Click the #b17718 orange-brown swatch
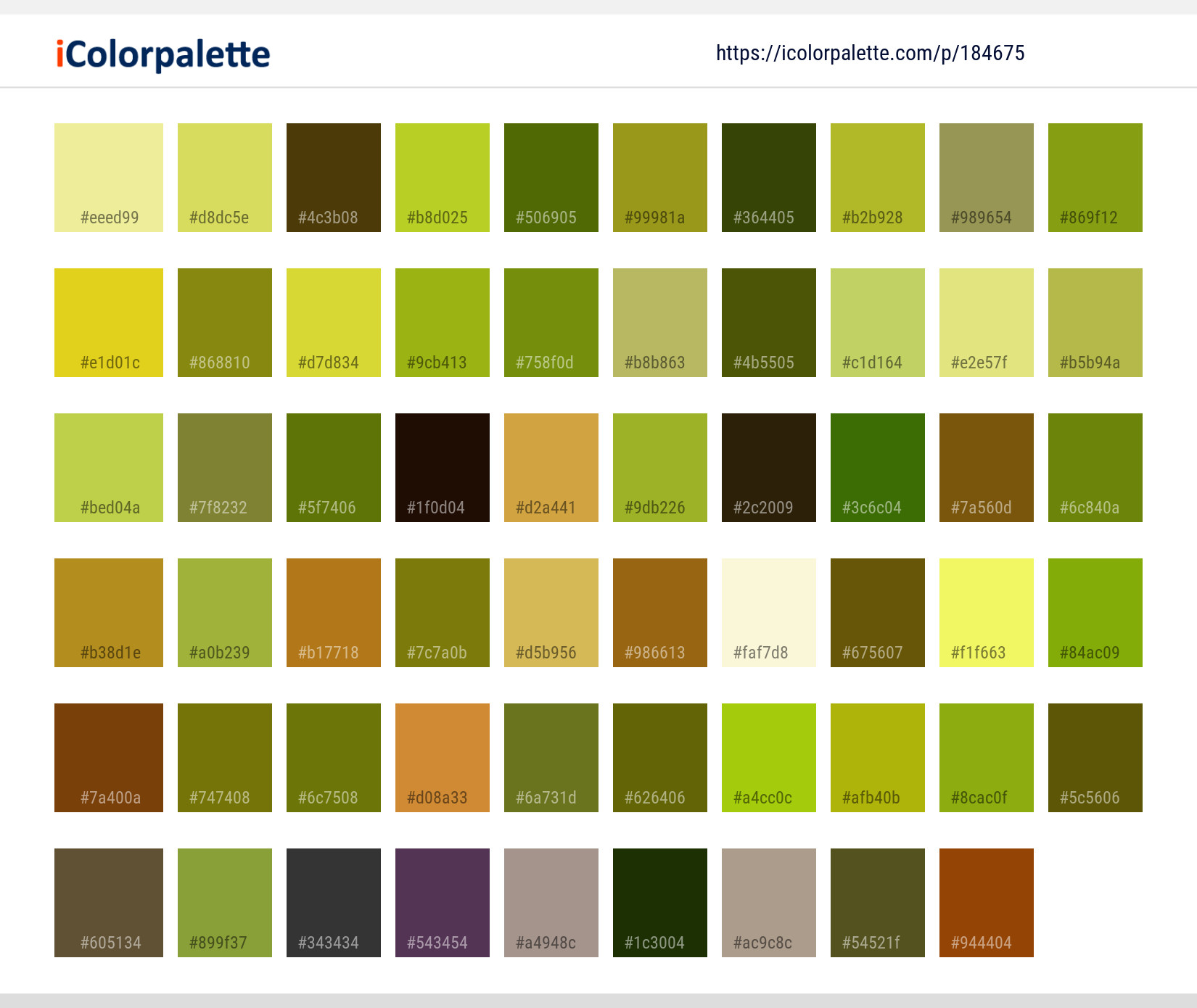The image size is (1197, 1008). click(x=334, y=613)
